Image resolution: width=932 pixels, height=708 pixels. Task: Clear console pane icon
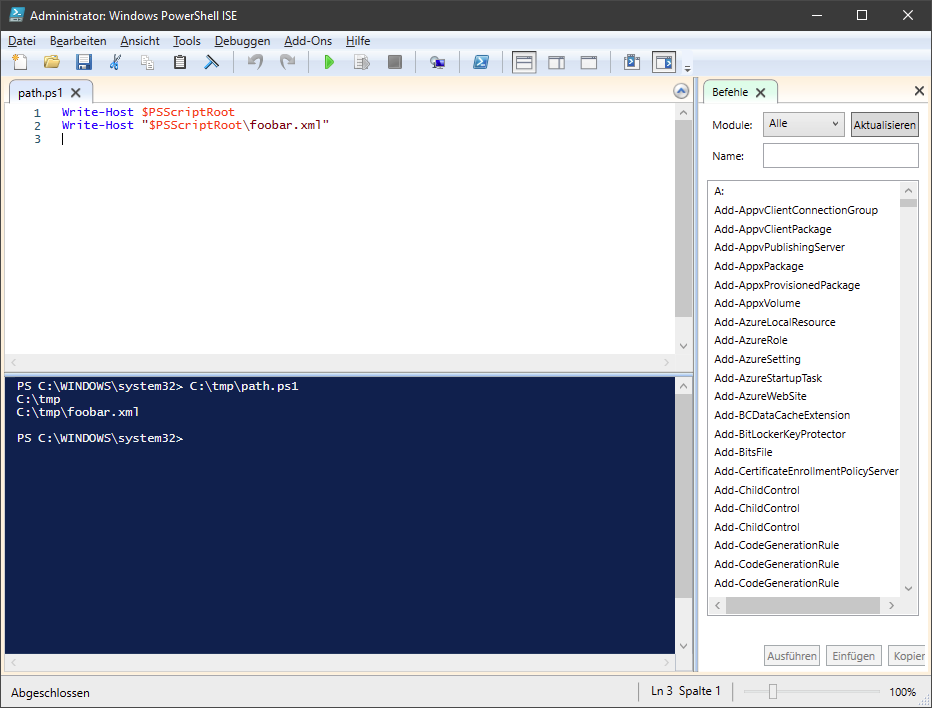(212, 62)
